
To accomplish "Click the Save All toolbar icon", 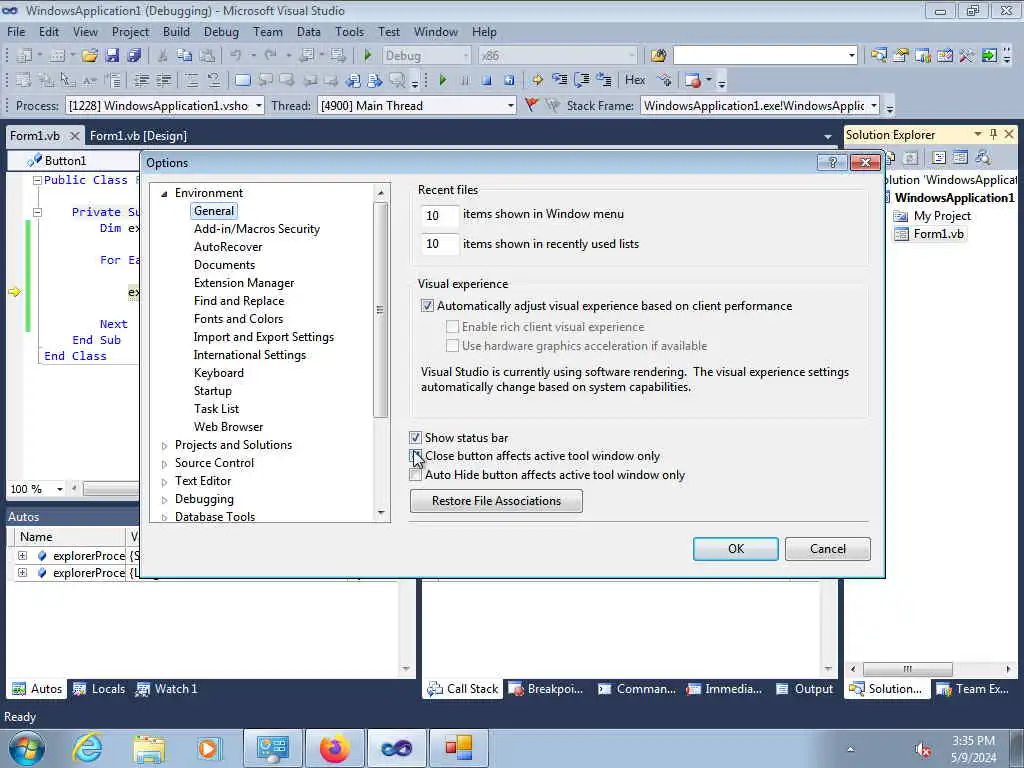I will (x=134, y=56).
